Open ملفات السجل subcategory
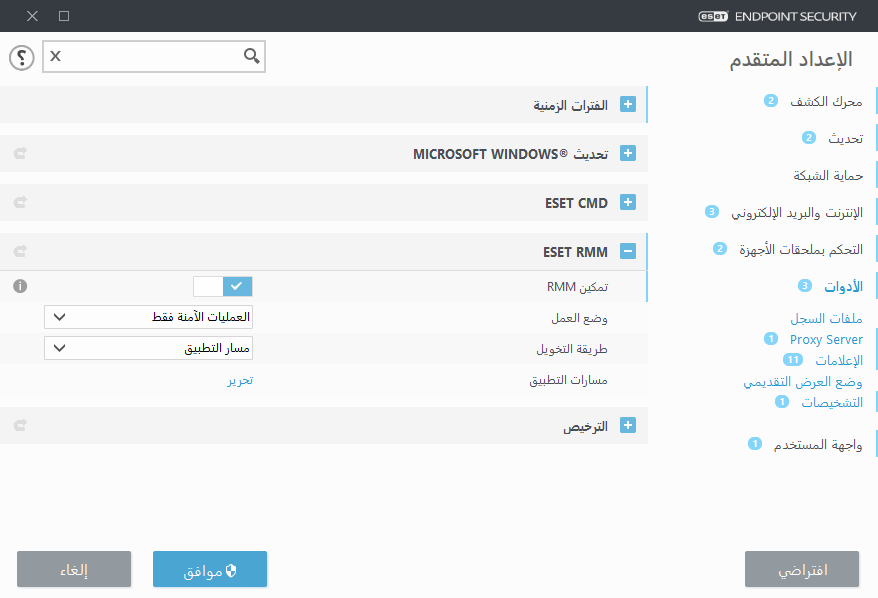The width and height of the screenshot is (878, 598). [826, 319]
